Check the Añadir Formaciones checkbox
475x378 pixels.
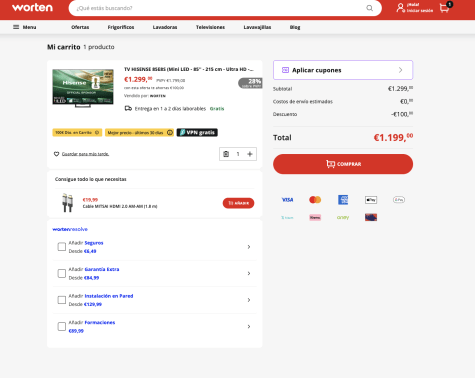[x=62, y=326]
